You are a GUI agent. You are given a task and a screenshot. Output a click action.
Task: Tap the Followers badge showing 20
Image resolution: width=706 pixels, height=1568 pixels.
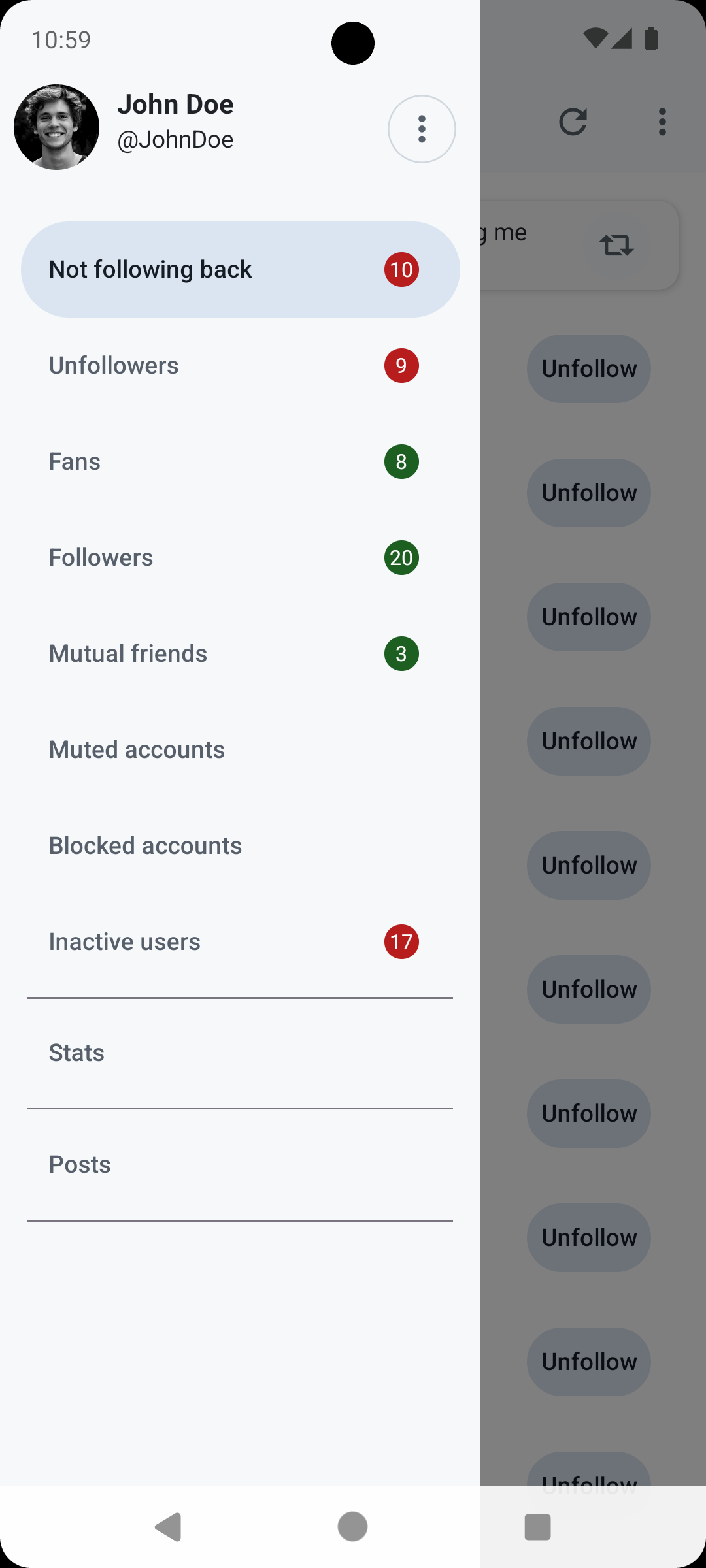coord(401,557)
